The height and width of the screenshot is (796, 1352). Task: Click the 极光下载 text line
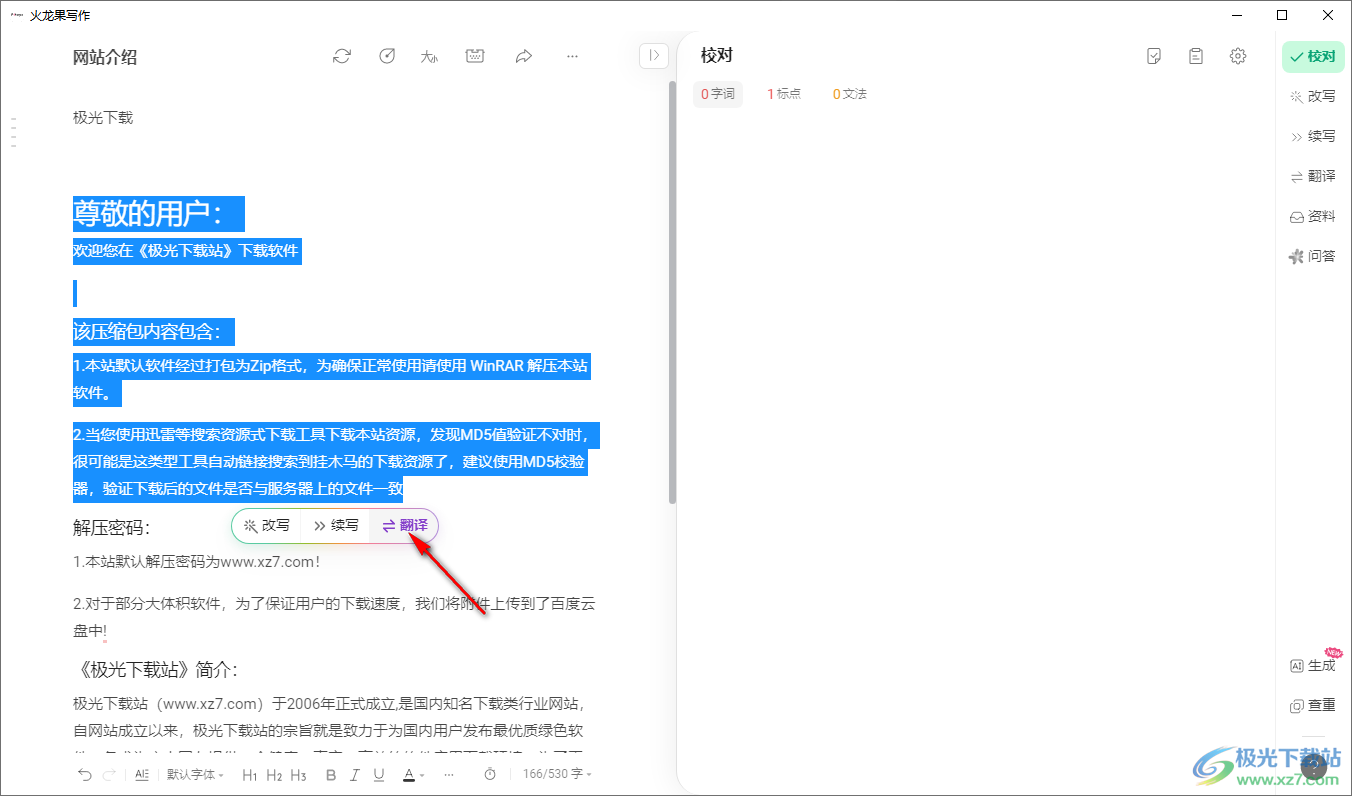[103, 117]
